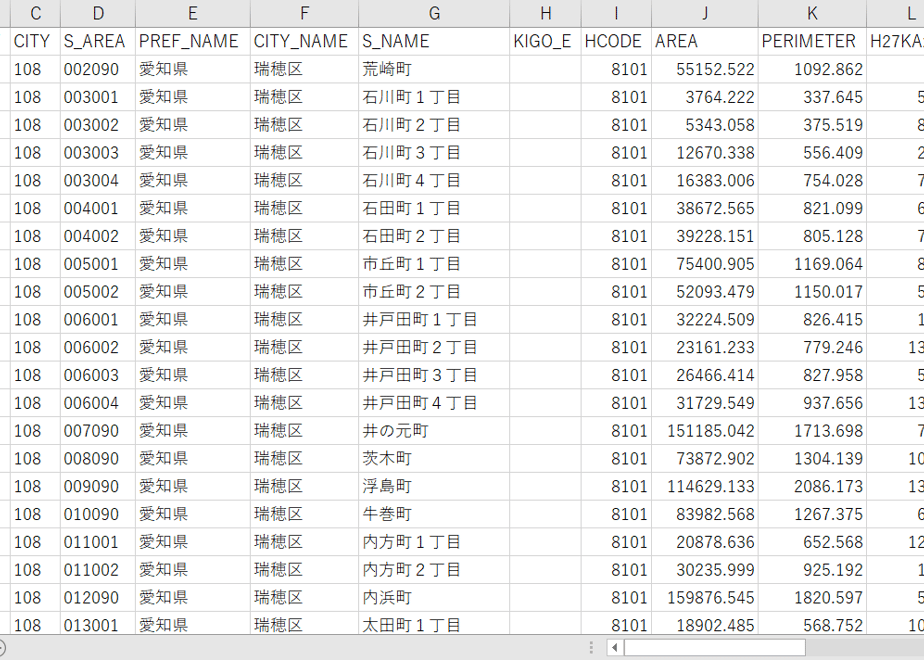The height and width of the screenshot is (660, 924).
Task: Select AREA value 75400.905
Action: pyautogui.click(x=705, y=264)
